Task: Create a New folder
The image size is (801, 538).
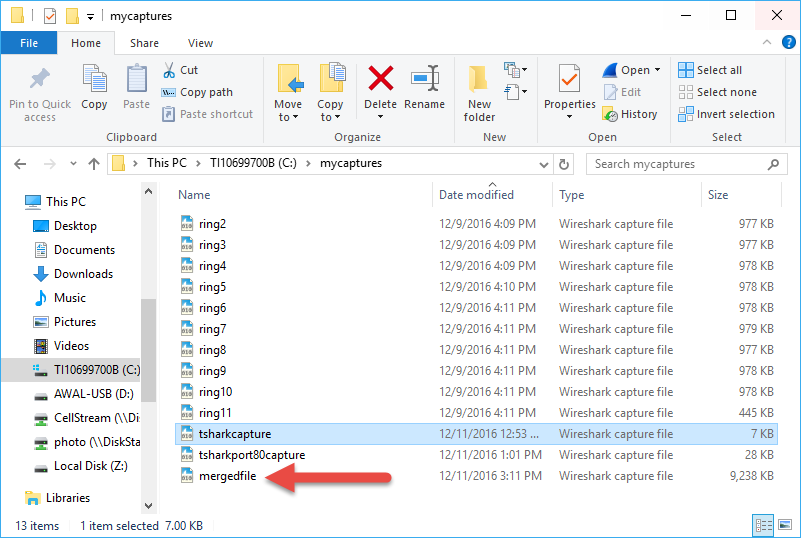Action: (x=479, y=91)
